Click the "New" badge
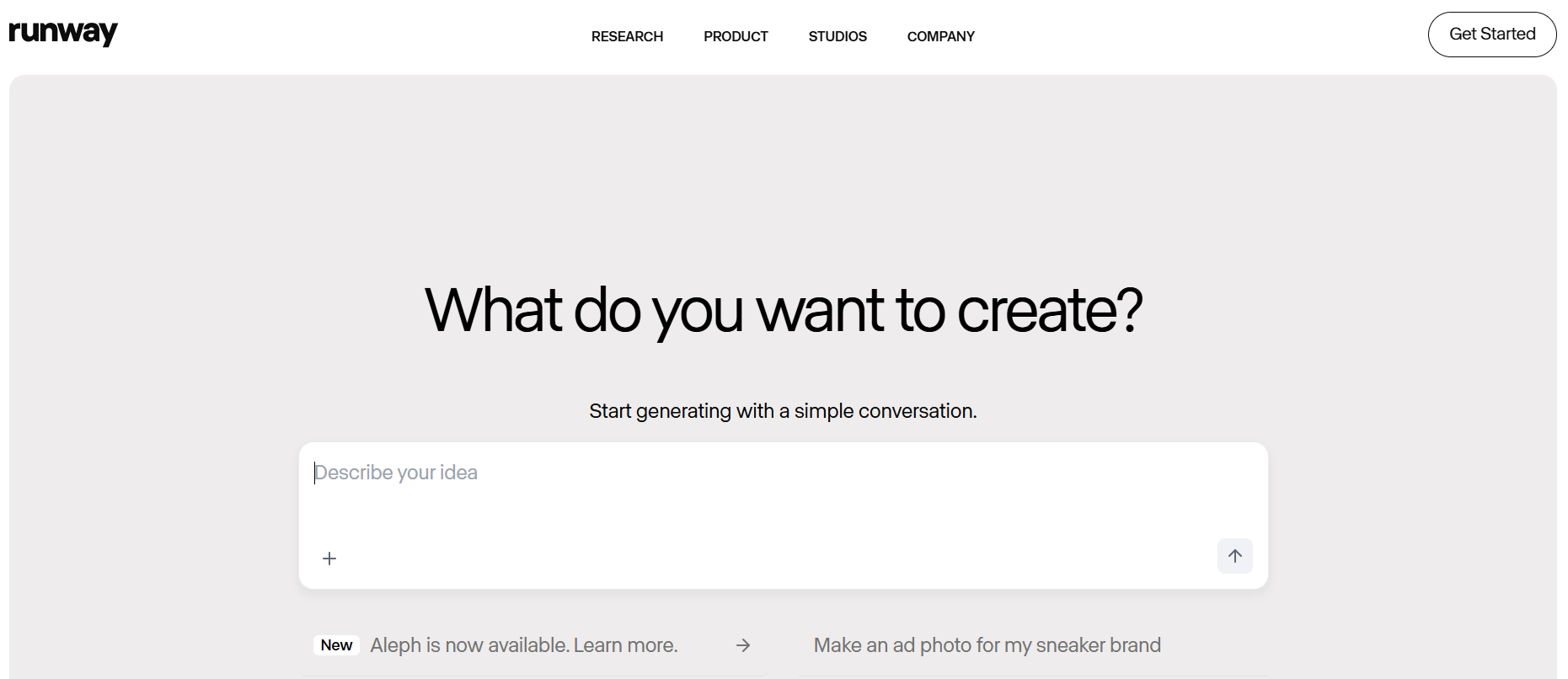 point(336,645)
